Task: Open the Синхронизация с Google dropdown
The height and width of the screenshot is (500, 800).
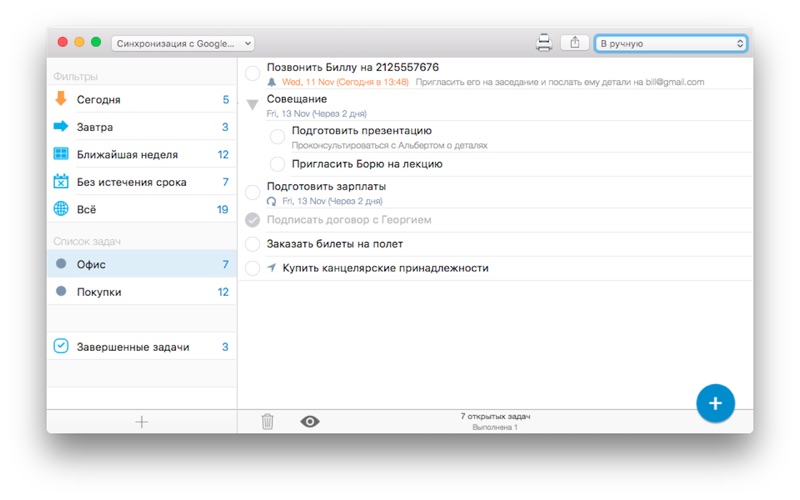Action: [x=183, y=43]
